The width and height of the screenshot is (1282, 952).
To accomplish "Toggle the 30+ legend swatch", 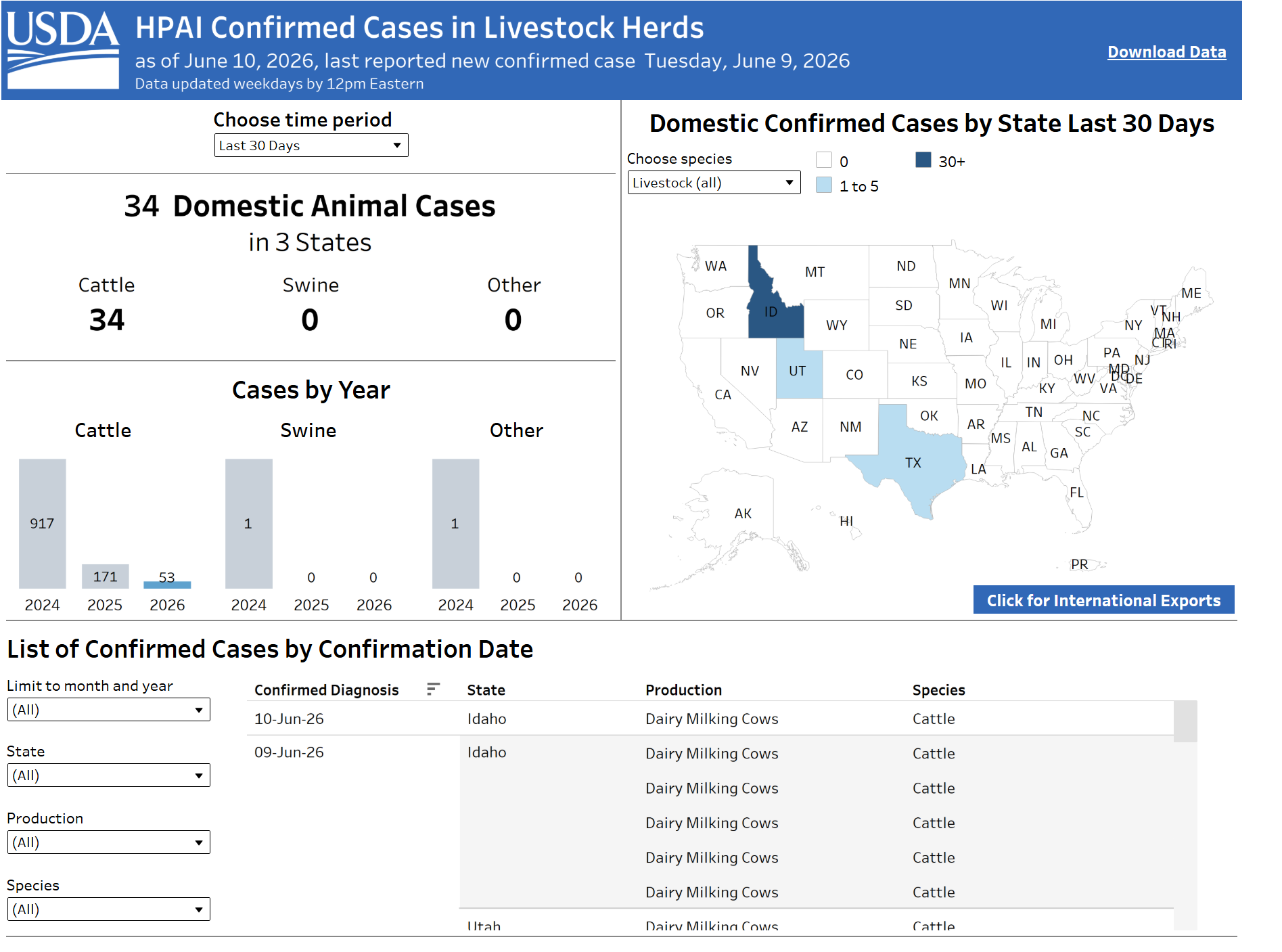I will pos(923,160).
